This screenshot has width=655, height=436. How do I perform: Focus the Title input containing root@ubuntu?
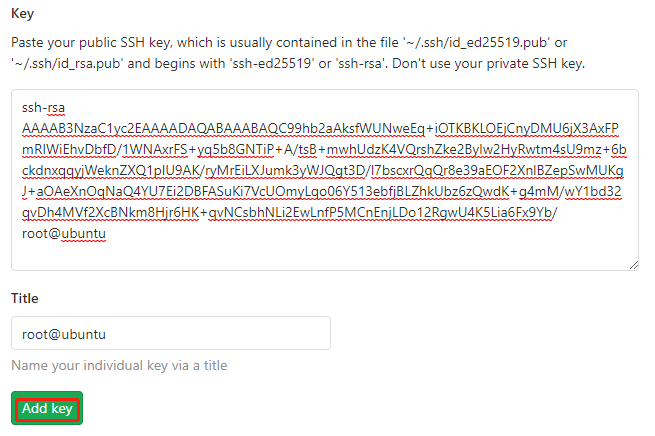coord(171,333)
